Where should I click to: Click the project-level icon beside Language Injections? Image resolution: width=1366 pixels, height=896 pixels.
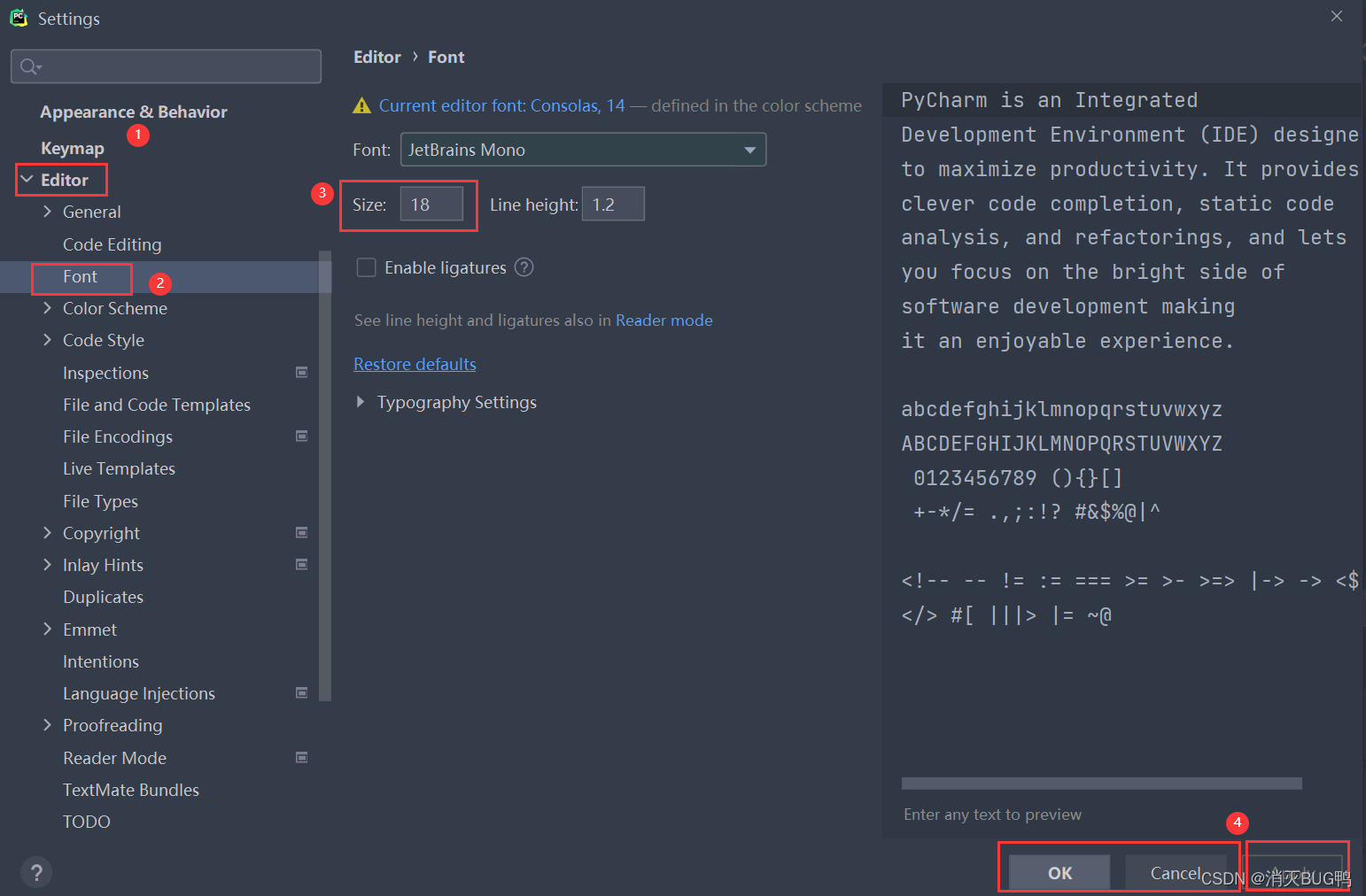301,693
